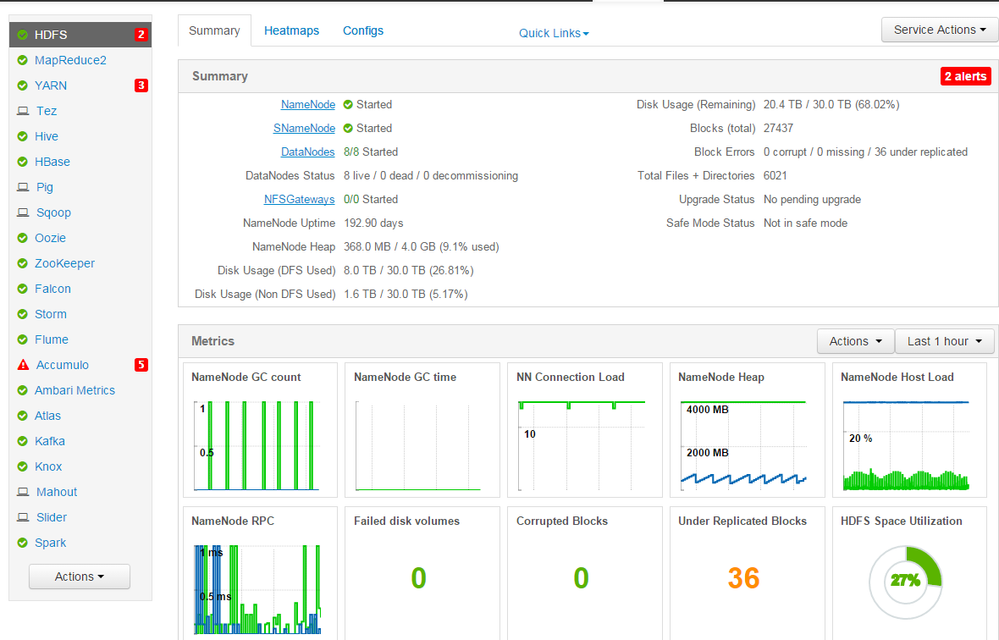Open the Quick Links dropdown

point(552,33)
